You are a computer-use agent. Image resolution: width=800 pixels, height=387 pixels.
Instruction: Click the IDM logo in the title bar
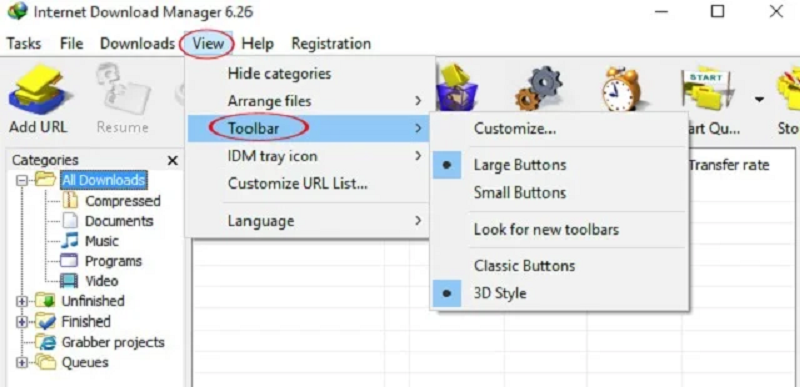[17, 11]
